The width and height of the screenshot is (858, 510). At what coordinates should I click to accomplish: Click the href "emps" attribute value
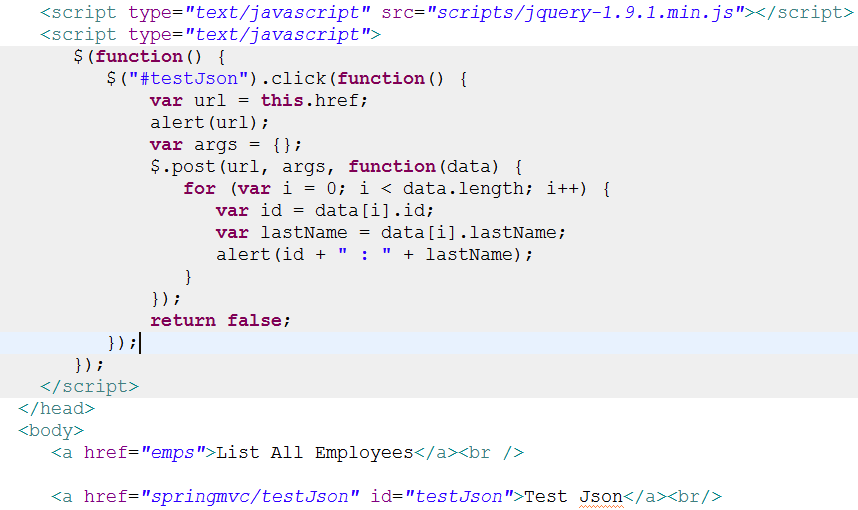172,453
